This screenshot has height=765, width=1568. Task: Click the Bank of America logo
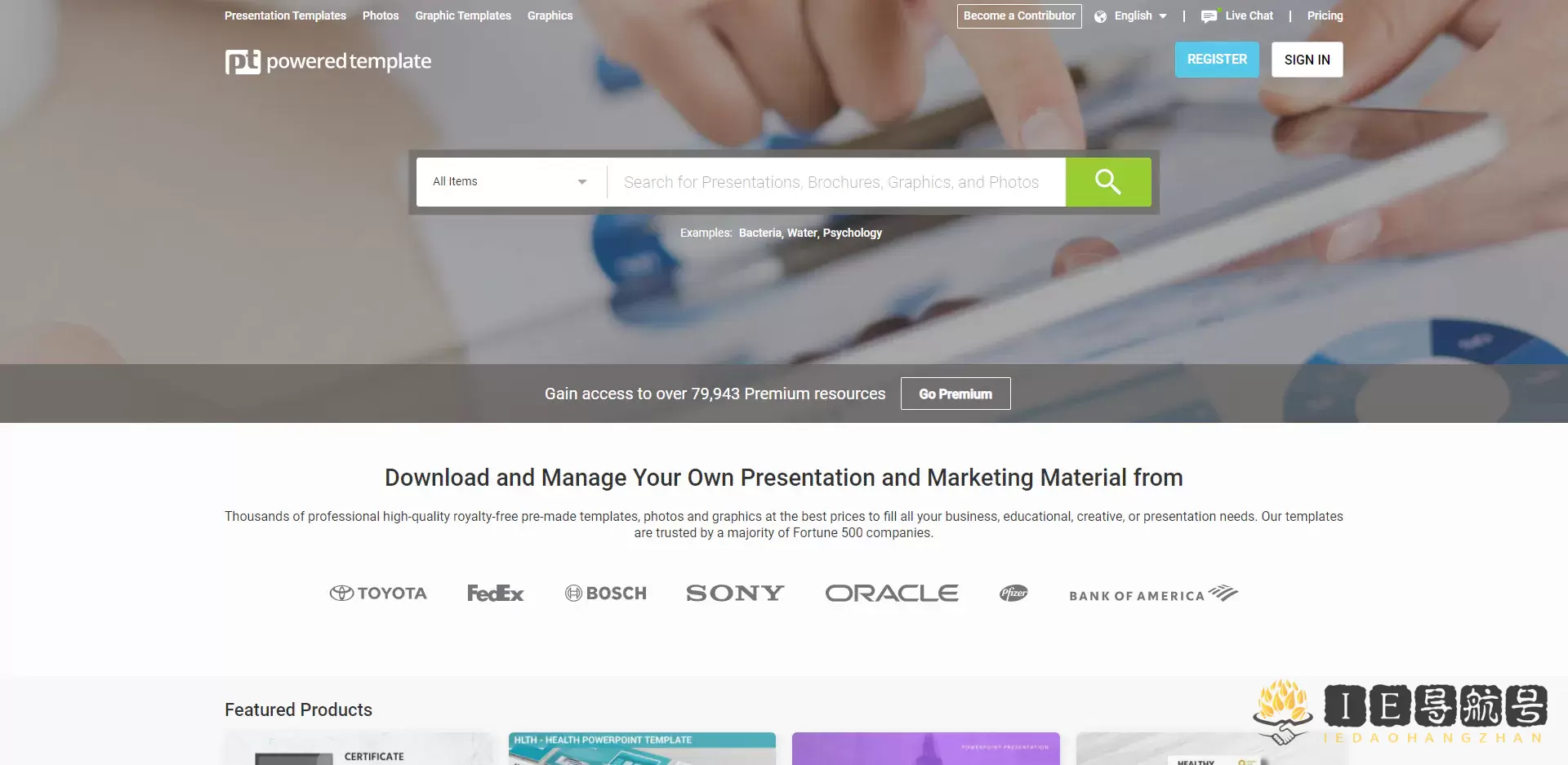pyautogui.click(x=1153, y=594)
